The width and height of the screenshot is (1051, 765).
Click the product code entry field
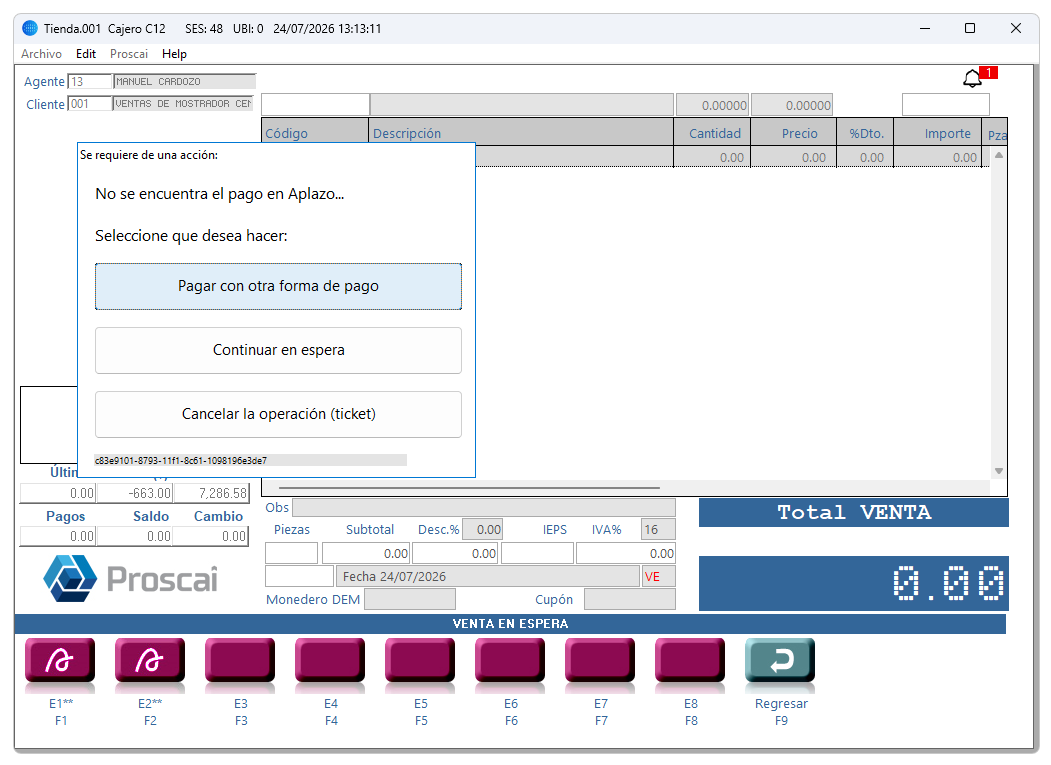click(x=315, y=105)
